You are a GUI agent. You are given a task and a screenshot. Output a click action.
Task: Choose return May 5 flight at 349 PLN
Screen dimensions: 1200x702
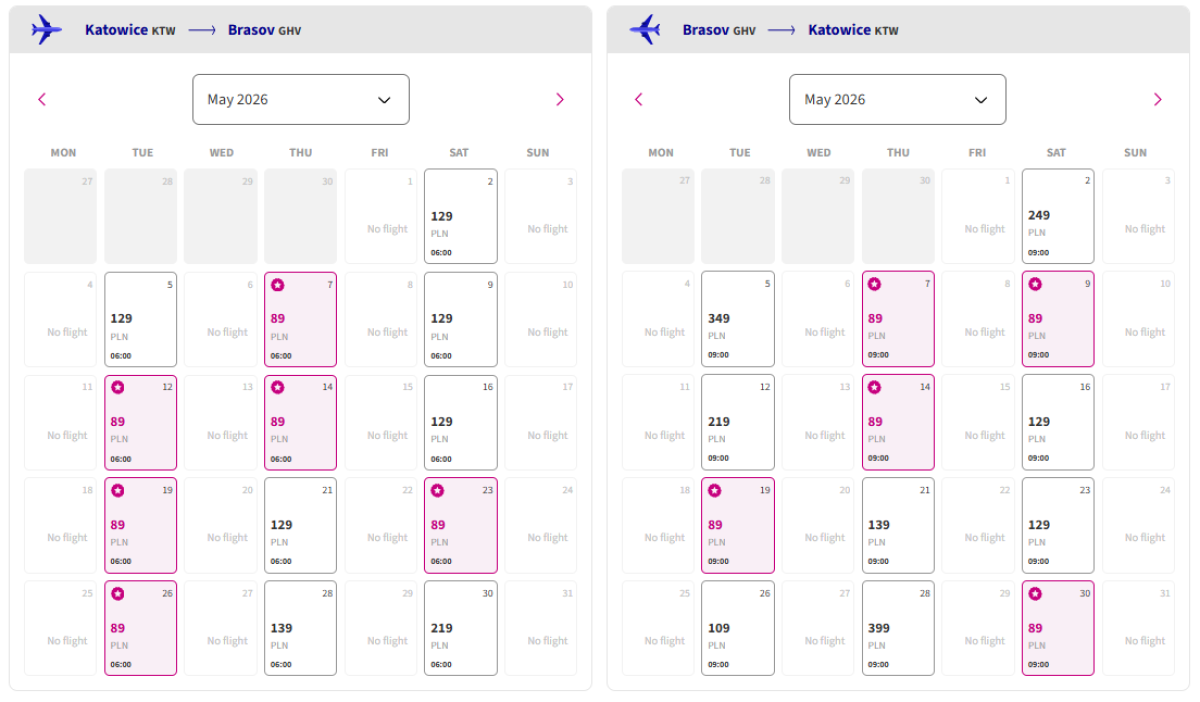point(737,319)
